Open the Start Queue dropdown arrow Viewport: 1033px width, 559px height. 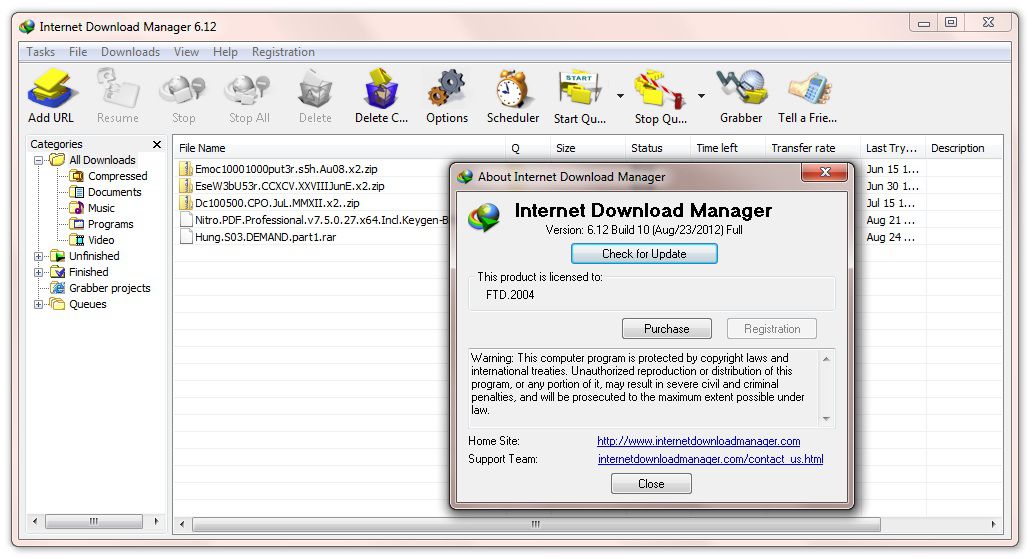point(620,96)
